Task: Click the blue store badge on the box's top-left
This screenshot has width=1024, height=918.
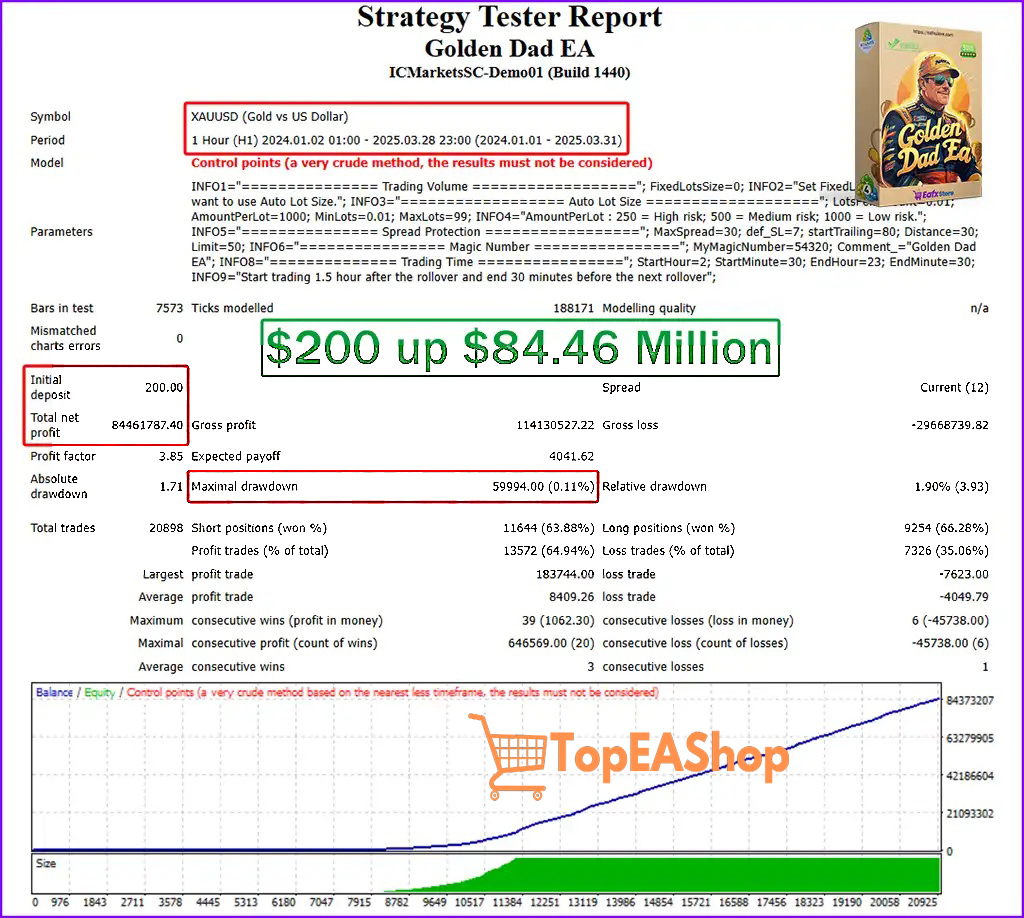Action: tap(866, 42)
